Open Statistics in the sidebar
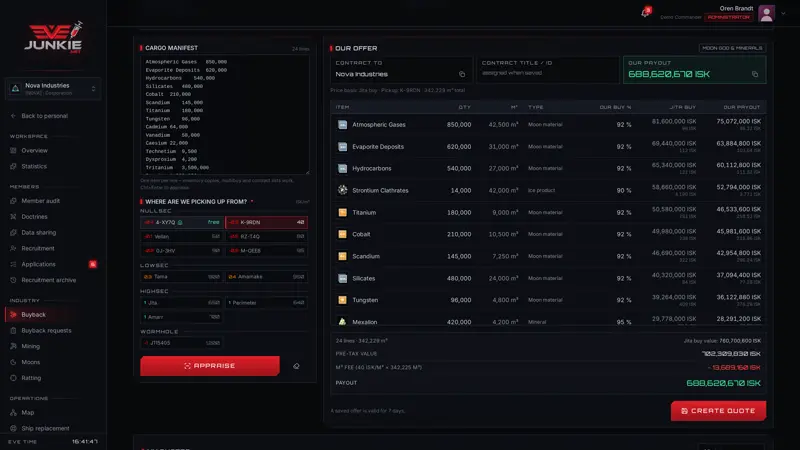The height and width of the screenshot is (450, 800). (x=34, y=166)
